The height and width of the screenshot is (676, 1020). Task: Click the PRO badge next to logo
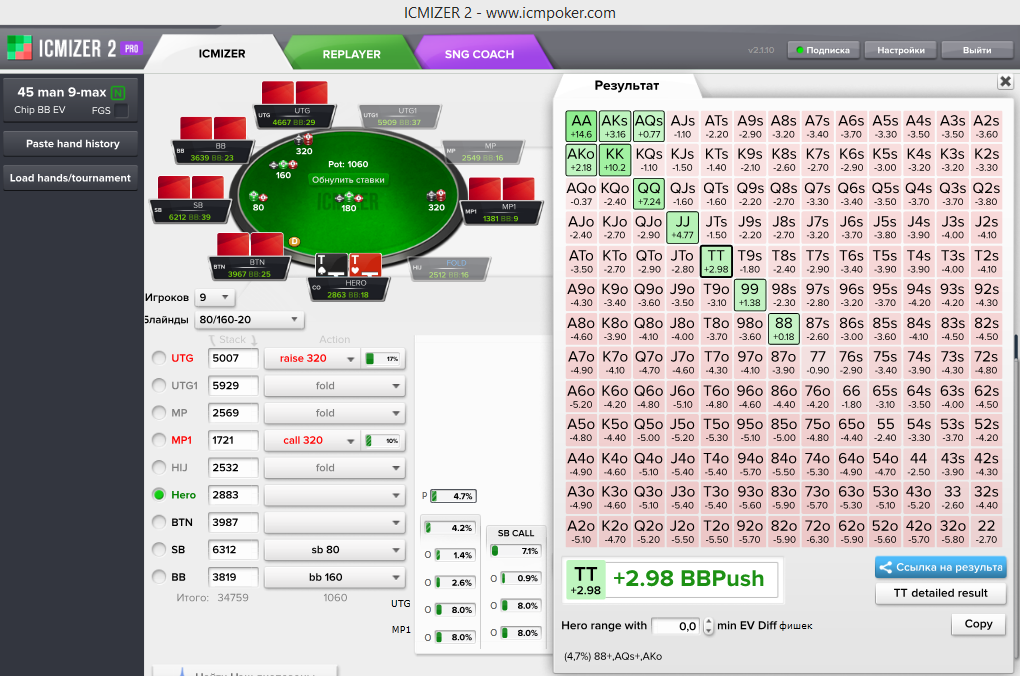(x=131, y=48)
